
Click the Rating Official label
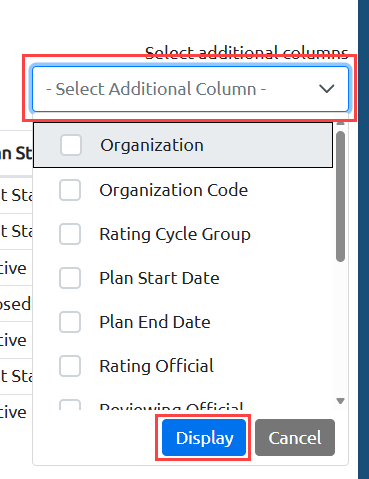coord(157,366)
